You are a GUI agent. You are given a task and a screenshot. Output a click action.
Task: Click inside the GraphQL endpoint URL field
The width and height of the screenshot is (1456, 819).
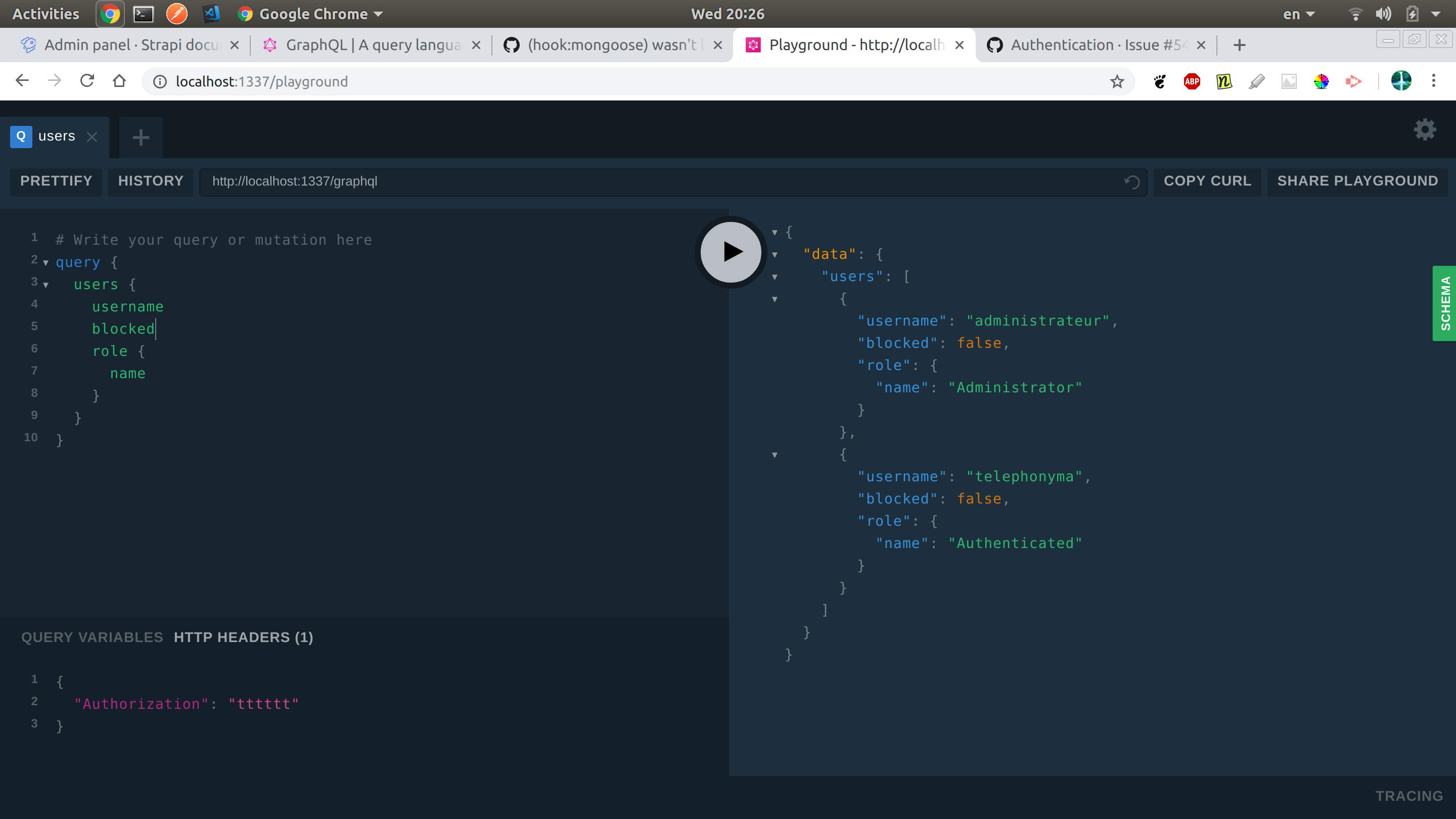pyautogui.click(x=396, y=182)
